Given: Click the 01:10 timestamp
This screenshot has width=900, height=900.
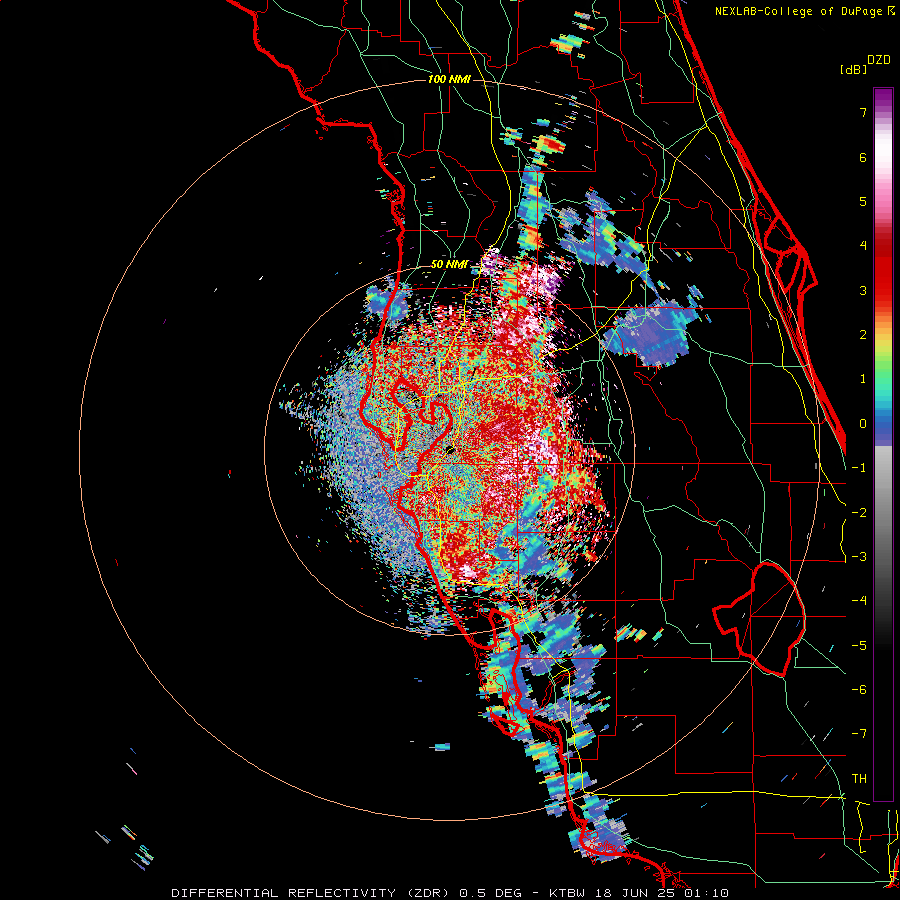Looking at the screenshot, I should coord(707,893).
